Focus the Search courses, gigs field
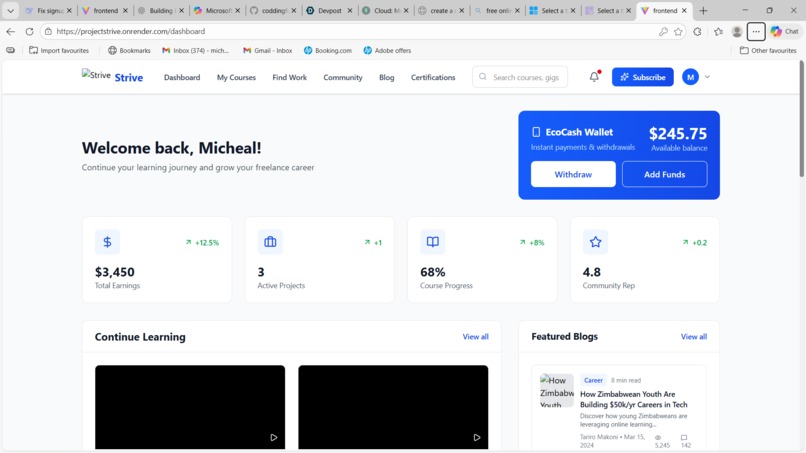The height and width of the screenshot is (453, 806). point(520,77)
